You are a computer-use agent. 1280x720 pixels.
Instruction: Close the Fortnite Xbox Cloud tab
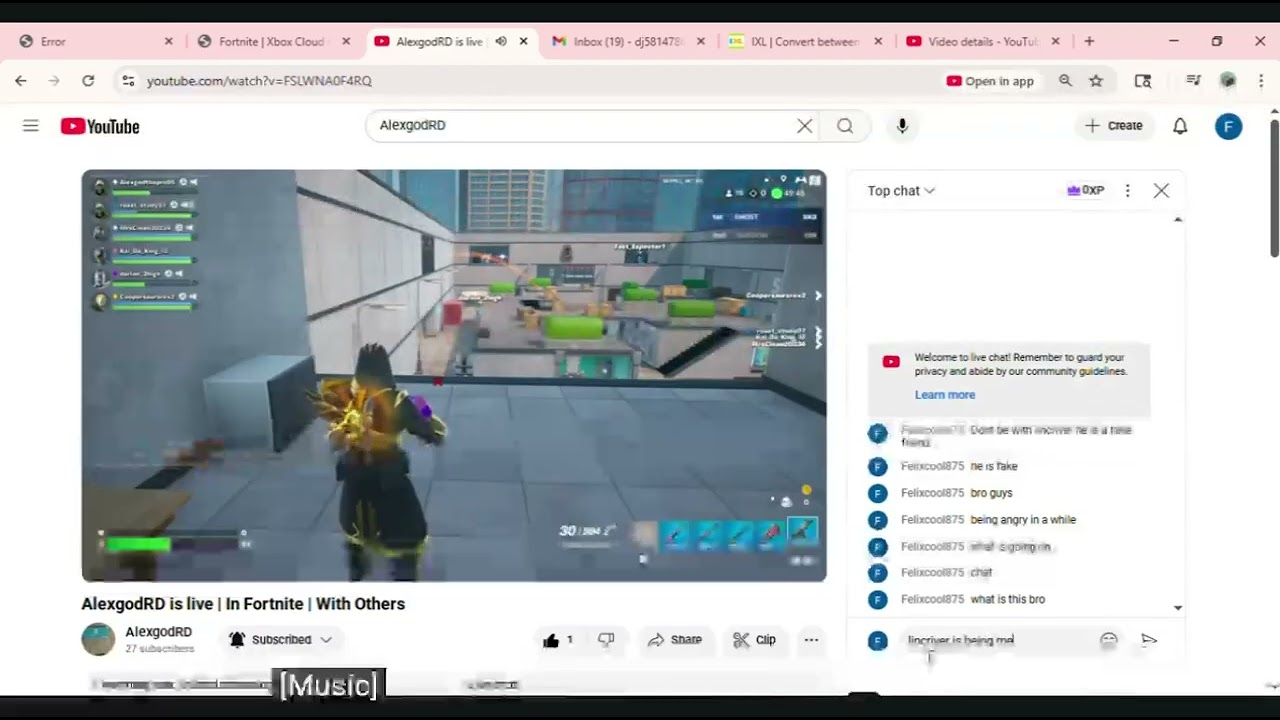point(346,42)
